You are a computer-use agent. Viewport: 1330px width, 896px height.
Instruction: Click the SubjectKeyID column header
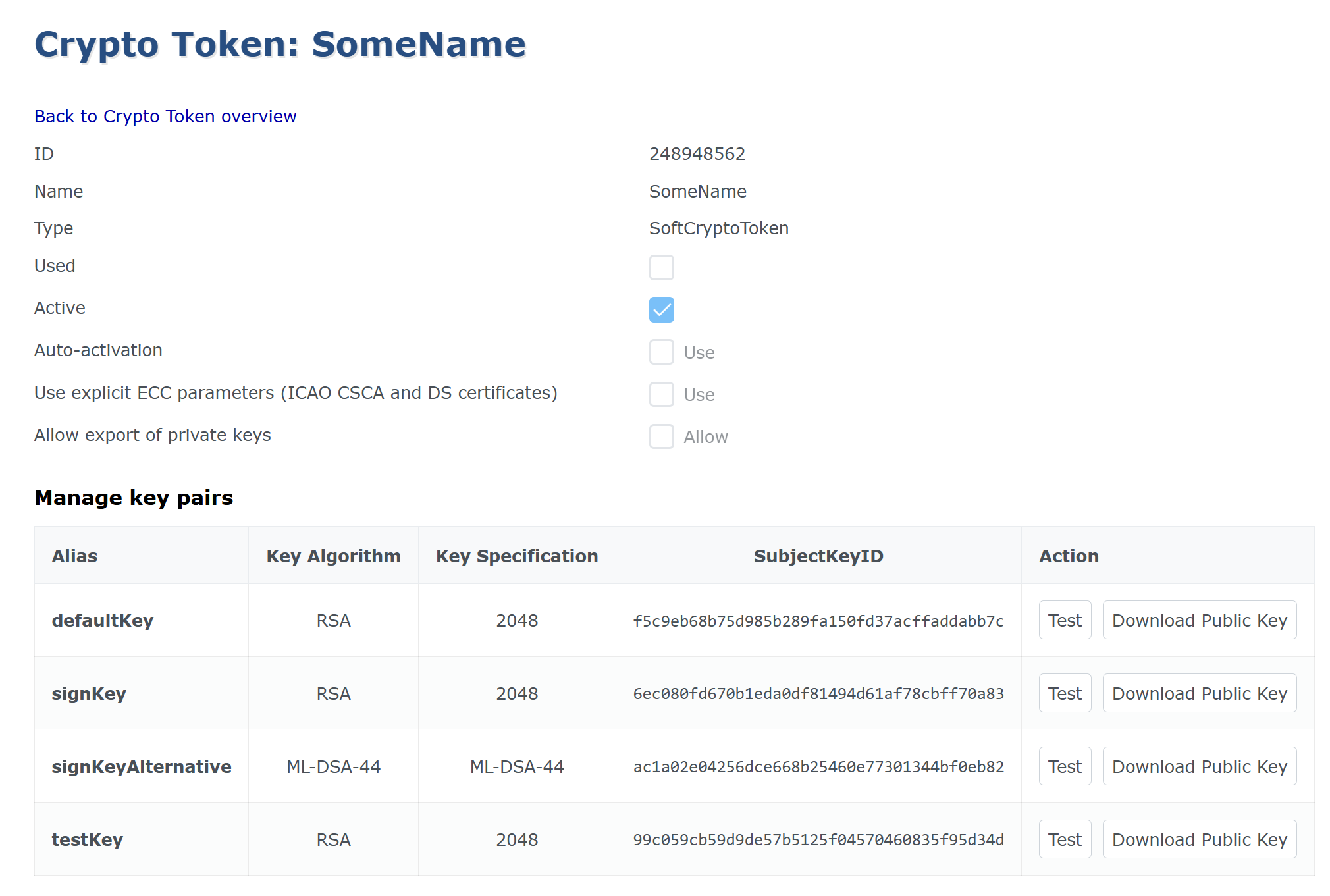coord(818,556)
